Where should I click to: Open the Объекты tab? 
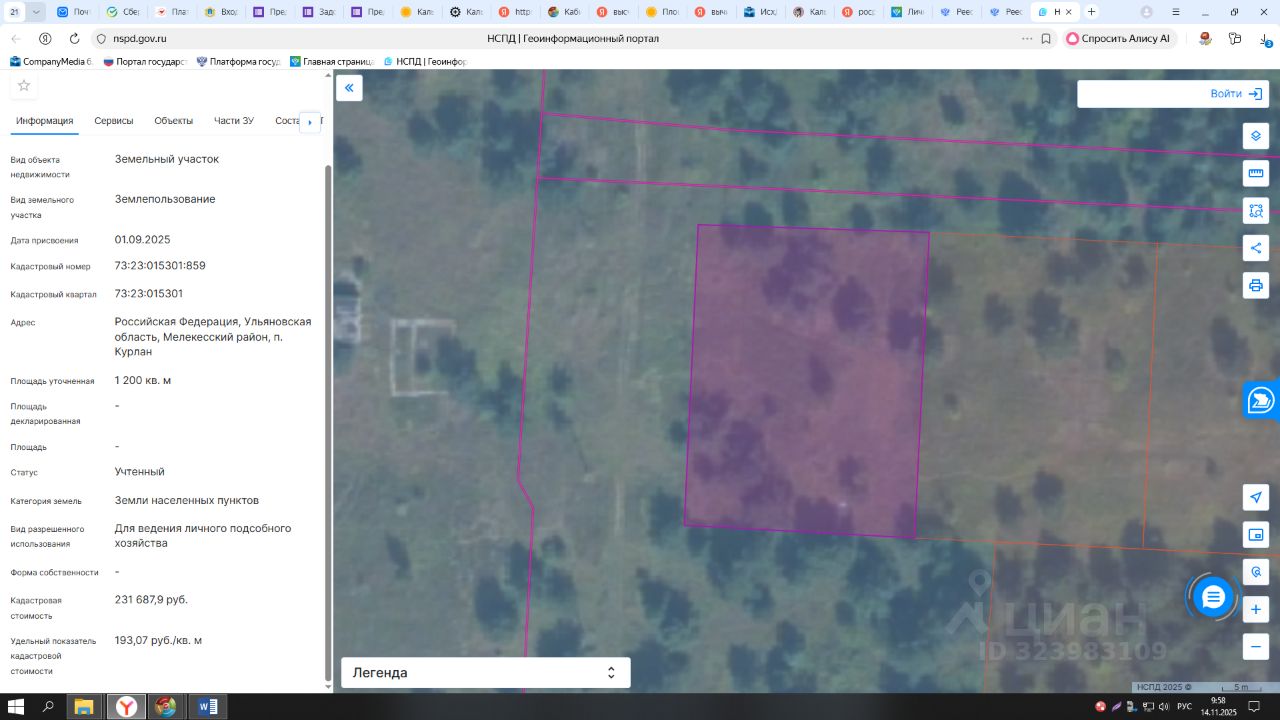coord(173,121)
